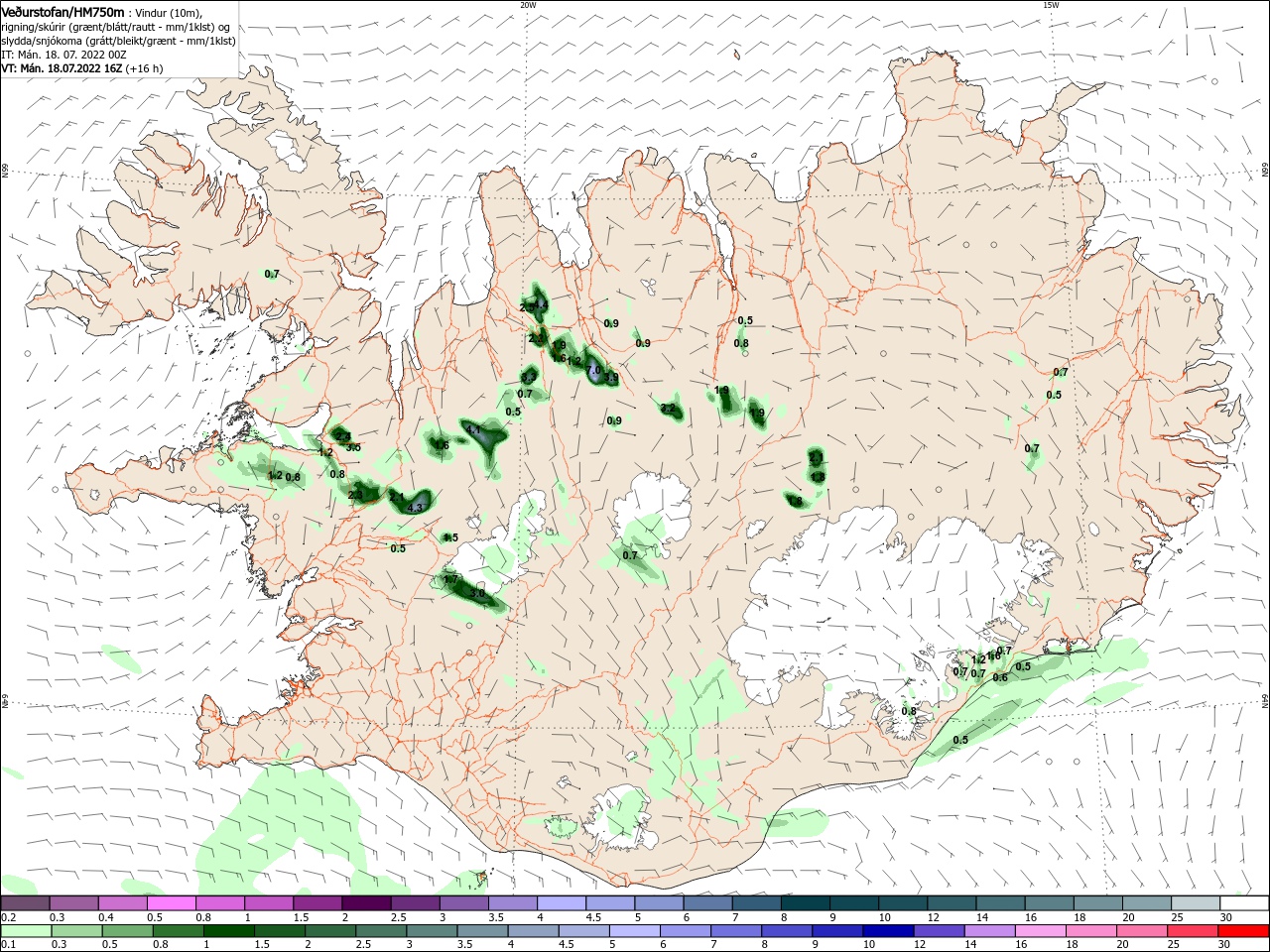The image size is (1270, 952).
Task: Click the '0.1' label in the bottom legend row
Action: 9,945
